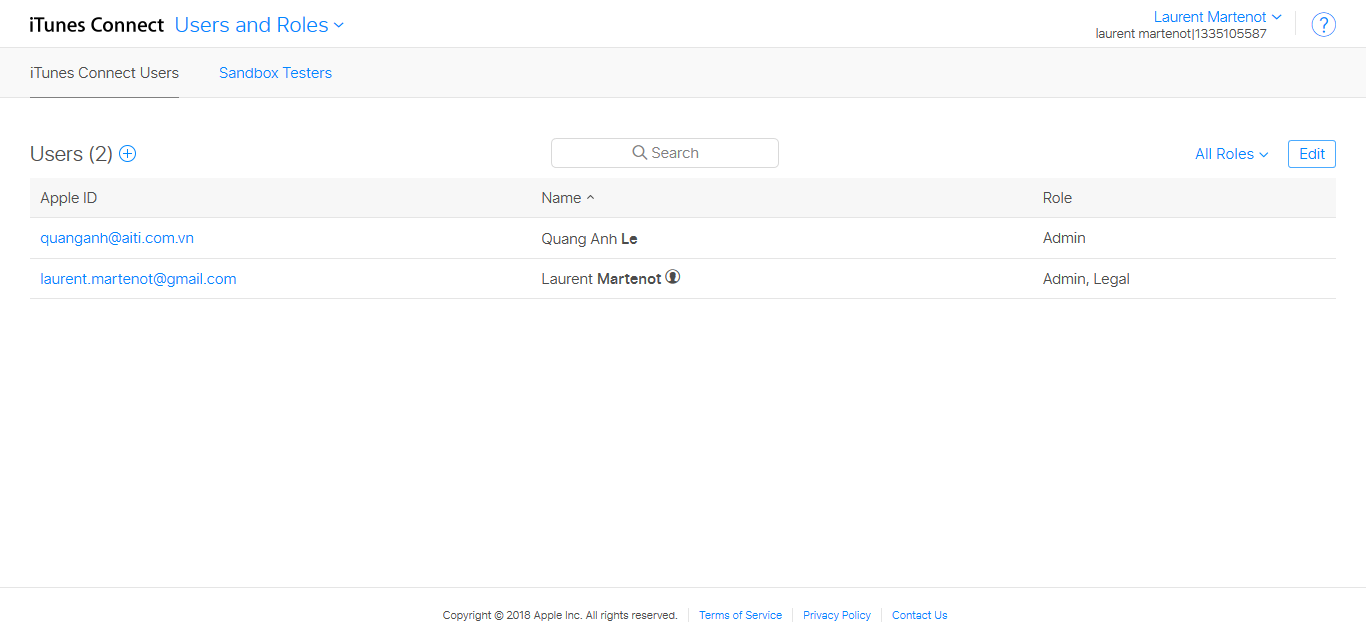This screenshot has height=642, width=1366.
Task: Select the iTunes Connect Users tab
Action: (104, 73)
